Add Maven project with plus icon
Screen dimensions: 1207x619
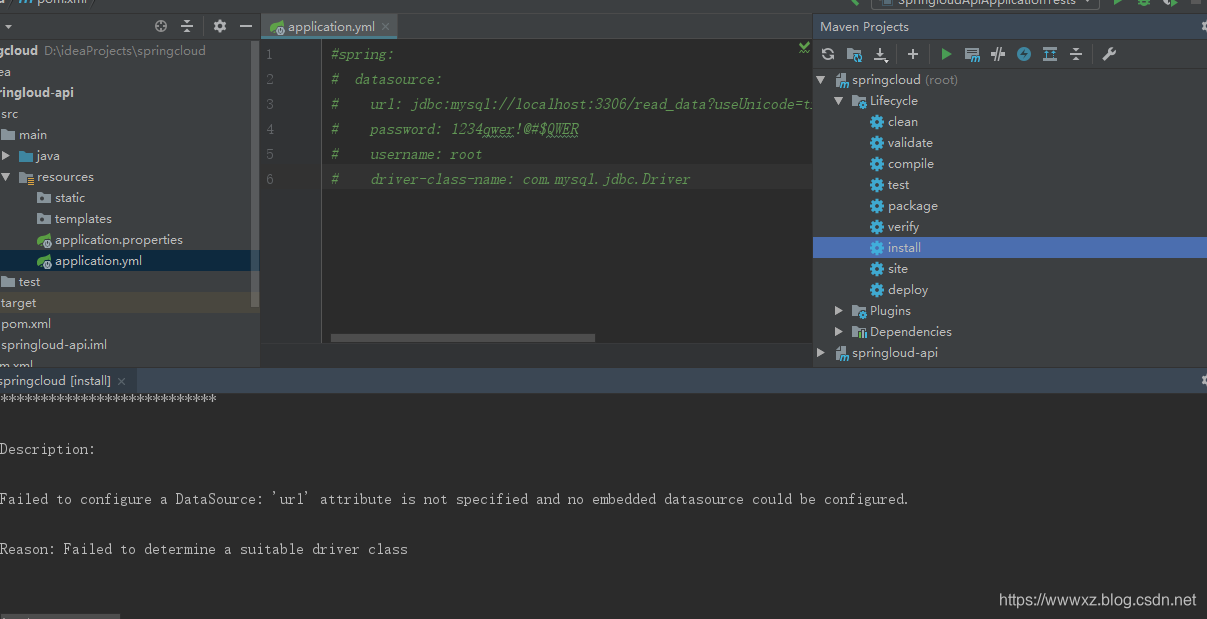click(913, 54)
